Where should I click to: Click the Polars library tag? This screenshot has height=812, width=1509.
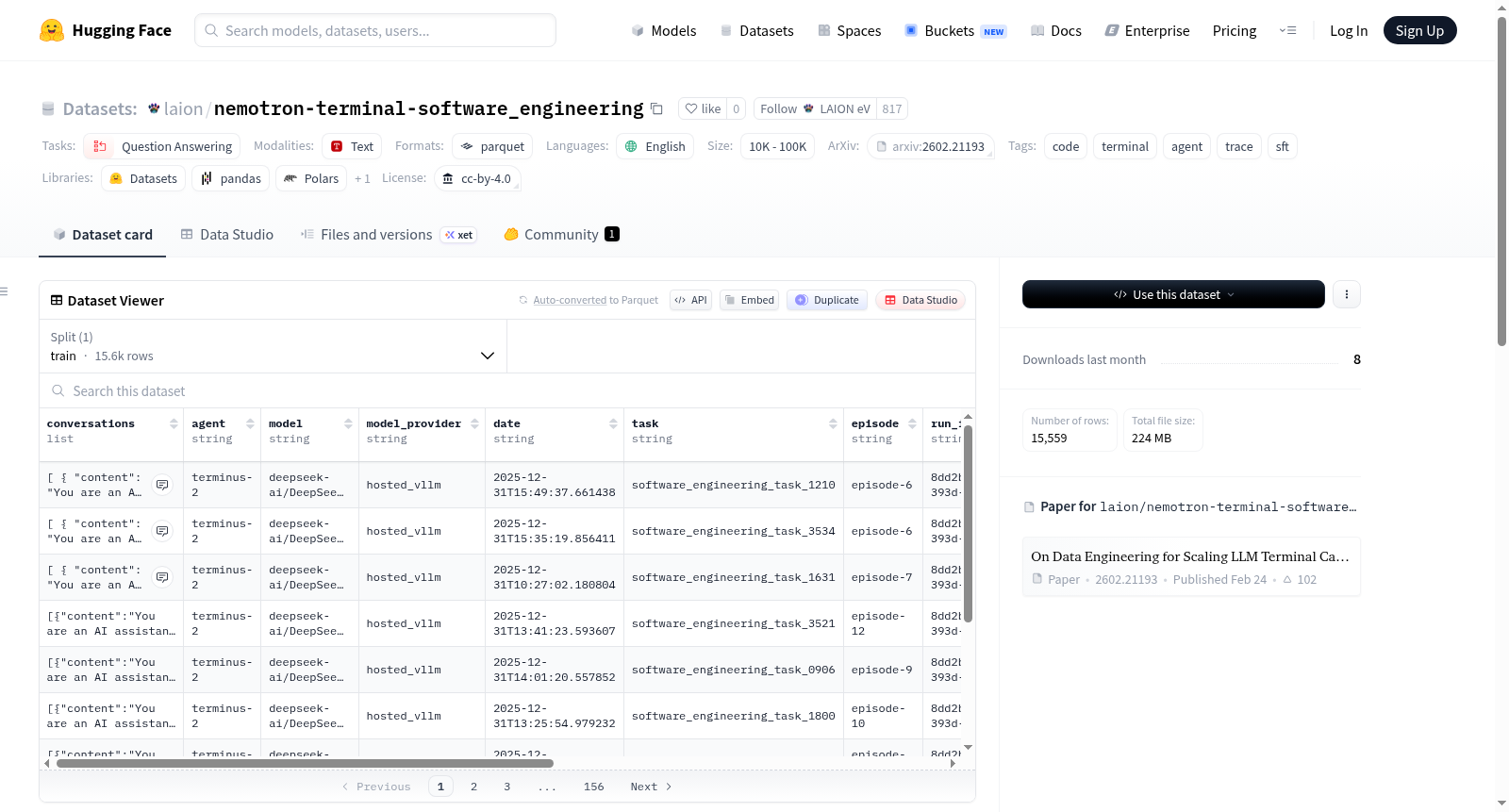pos(311,178)
